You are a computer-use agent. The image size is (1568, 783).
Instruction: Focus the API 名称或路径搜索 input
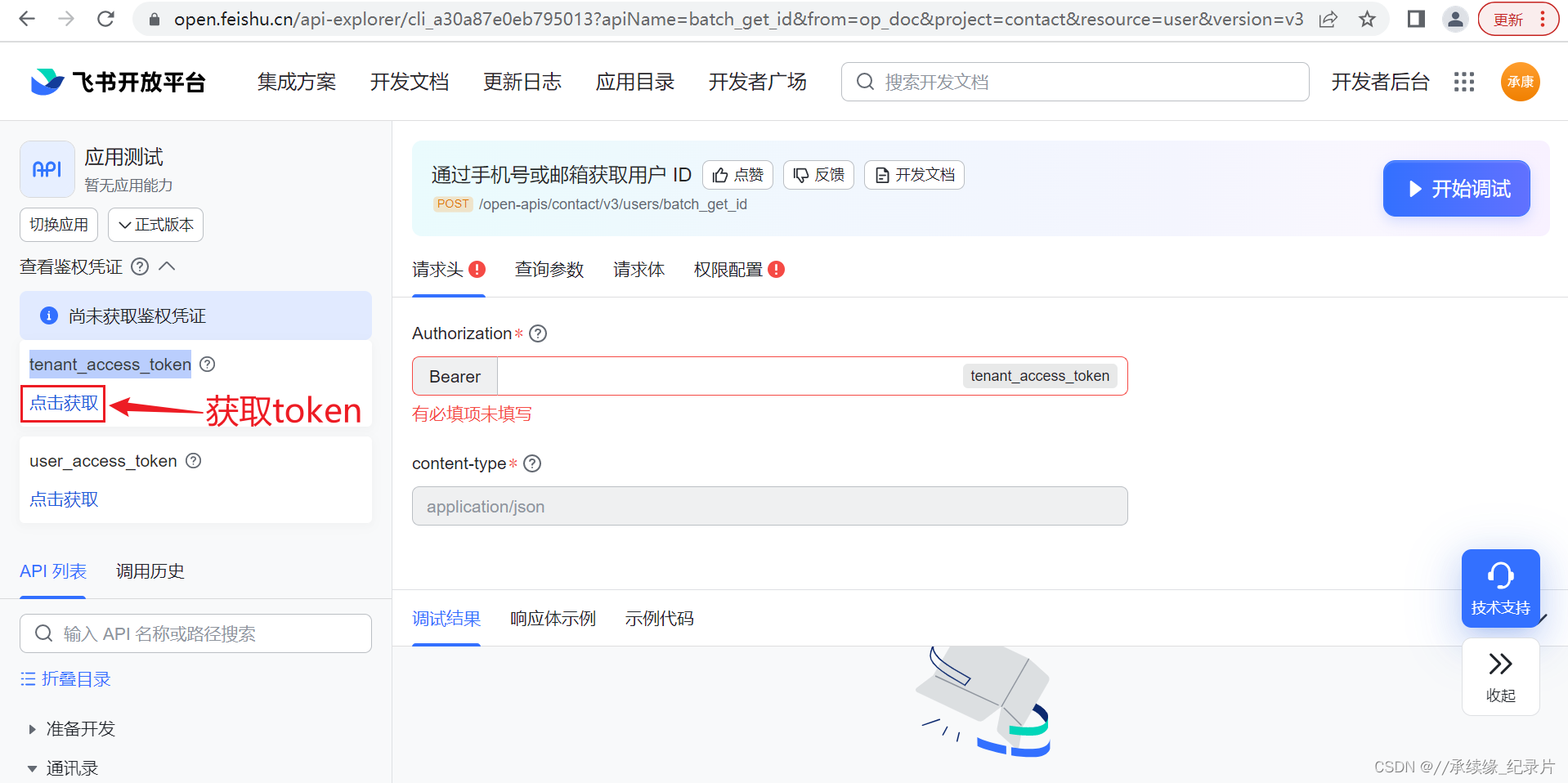point(195,633)
